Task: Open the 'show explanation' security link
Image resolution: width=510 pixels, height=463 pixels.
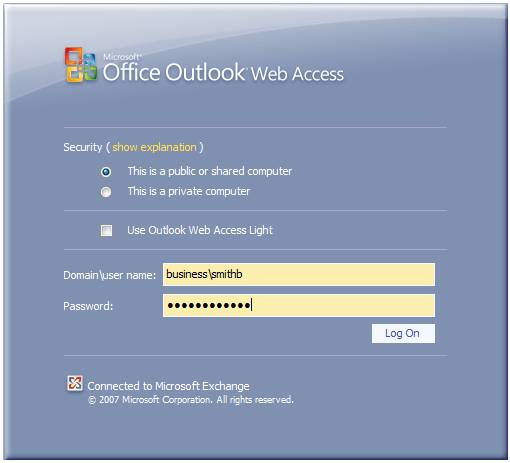Action: tap(154, 147)
